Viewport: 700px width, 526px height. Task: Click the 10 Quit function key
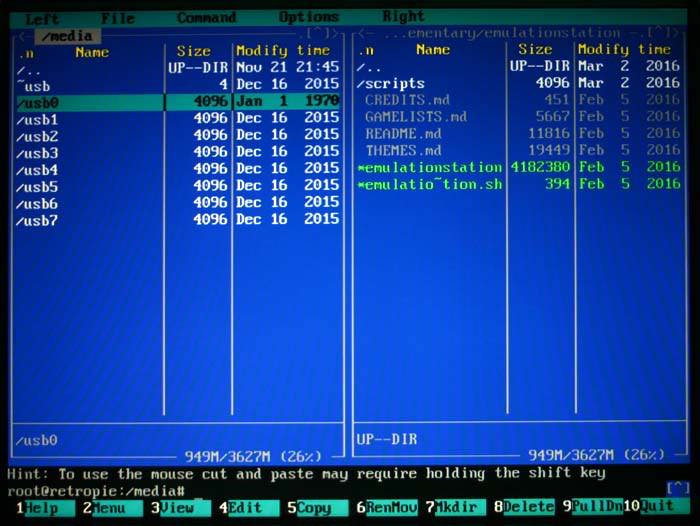(656, 505)
